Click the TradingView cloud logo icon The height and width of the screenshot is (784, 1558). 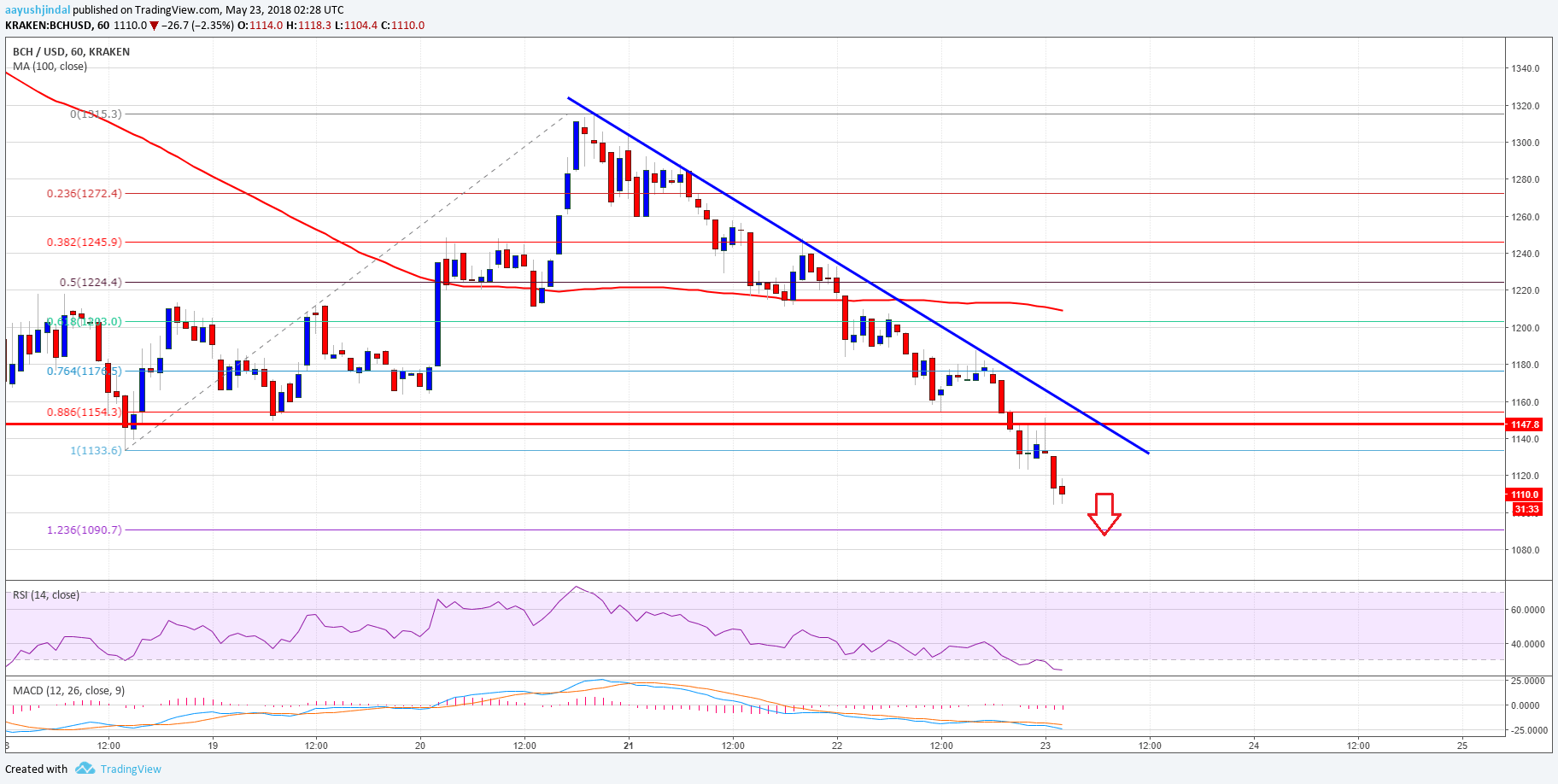tap(85, 769)
